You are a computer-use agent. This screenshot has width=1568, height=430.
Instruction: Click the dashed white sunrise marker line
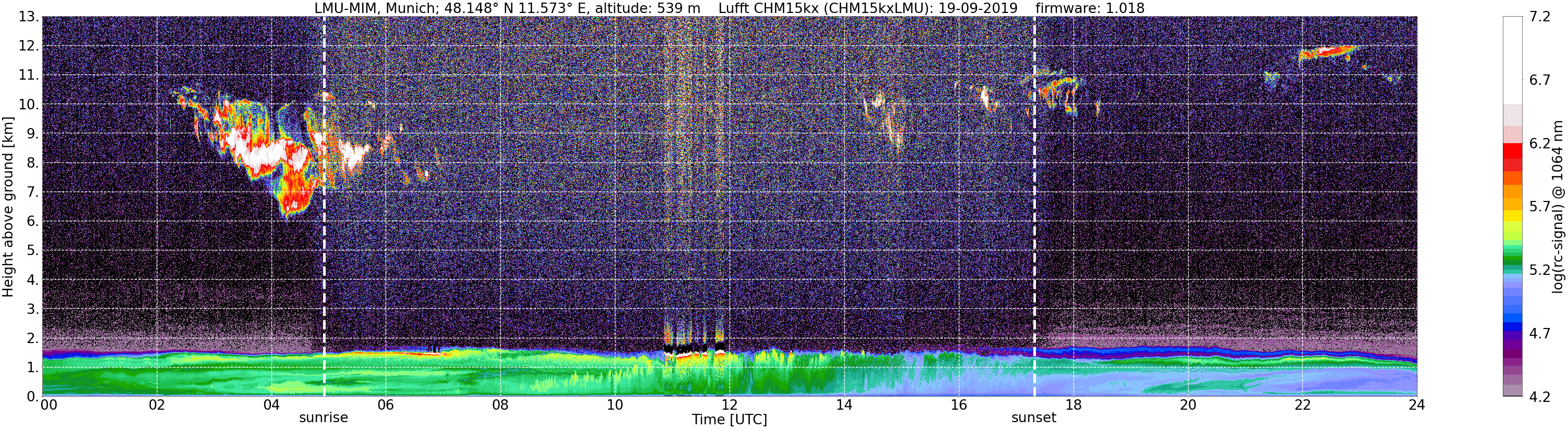pos(324,207)
